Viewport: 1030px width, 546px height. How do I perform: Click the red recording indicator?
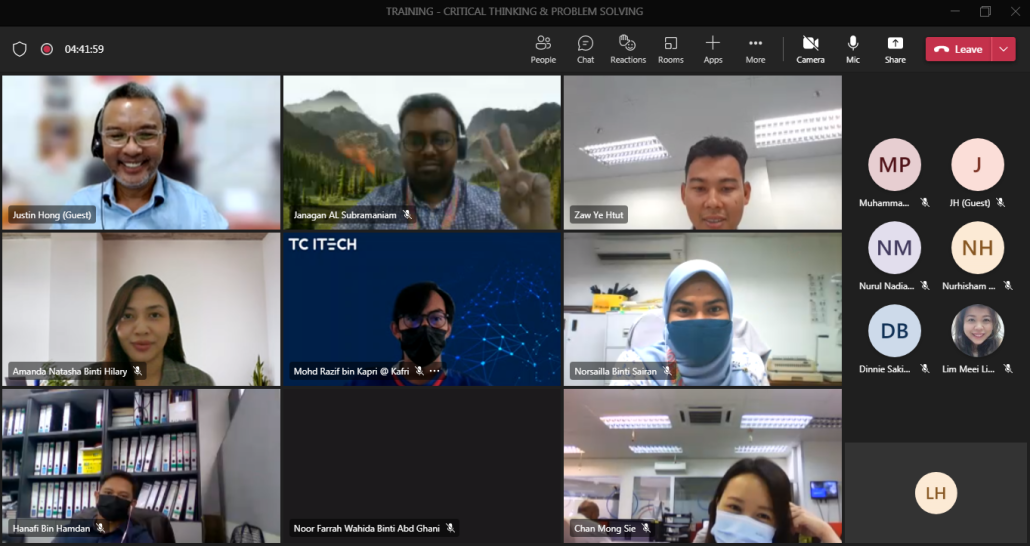[x=47, y=49]
